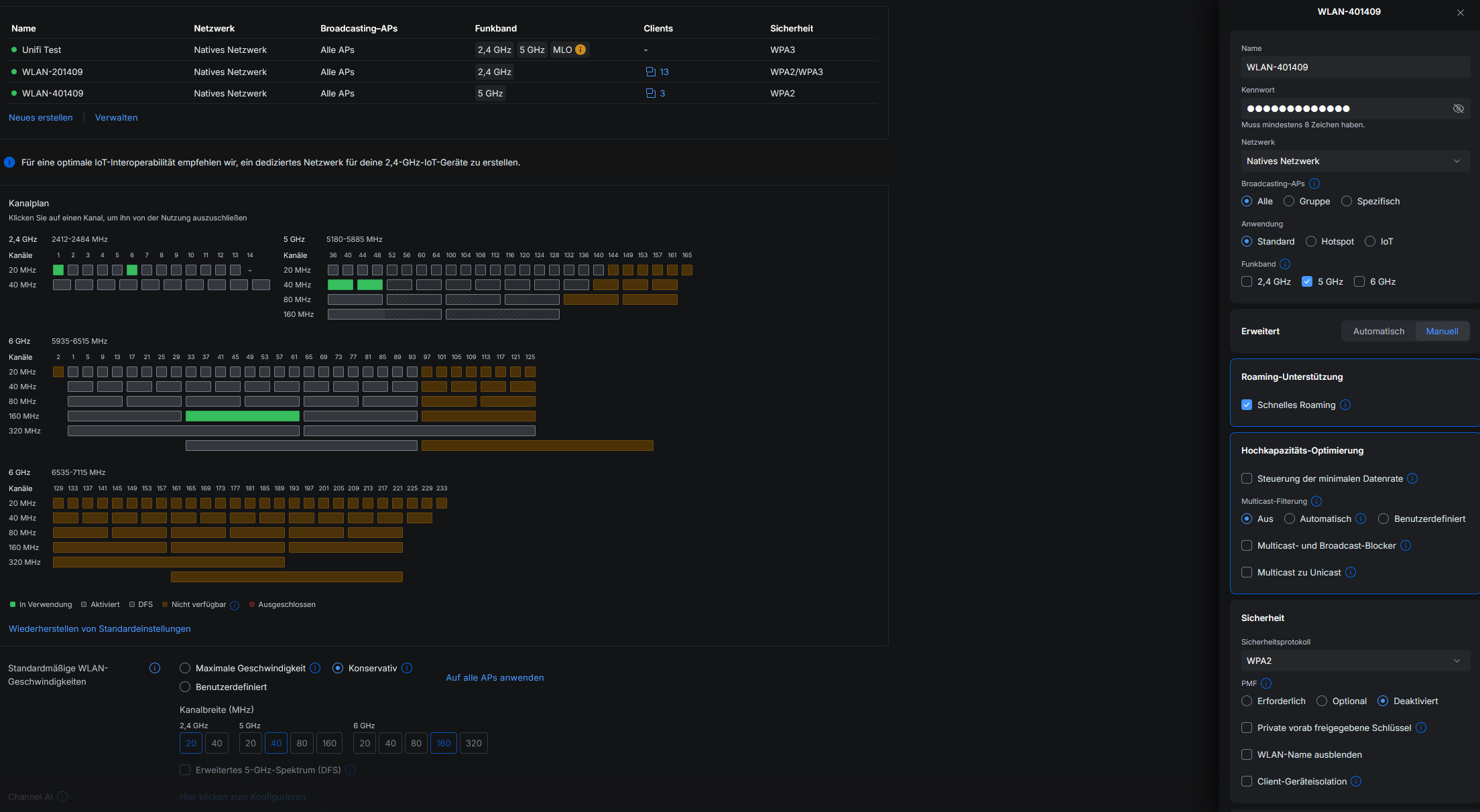The height and width of the screenshot is (812, 1480).
Task: Open the client list for WLAN-201409
Action: (664, 72)
